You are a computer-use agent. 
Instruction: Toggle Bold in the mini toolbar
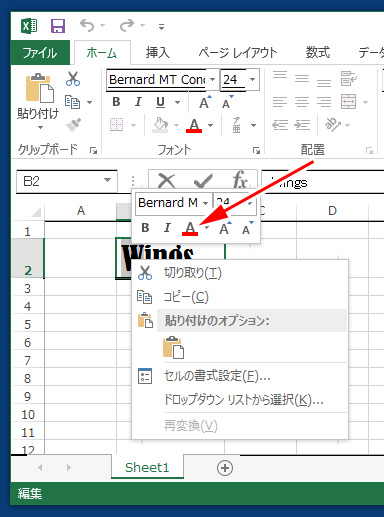(x=145, y=228)
